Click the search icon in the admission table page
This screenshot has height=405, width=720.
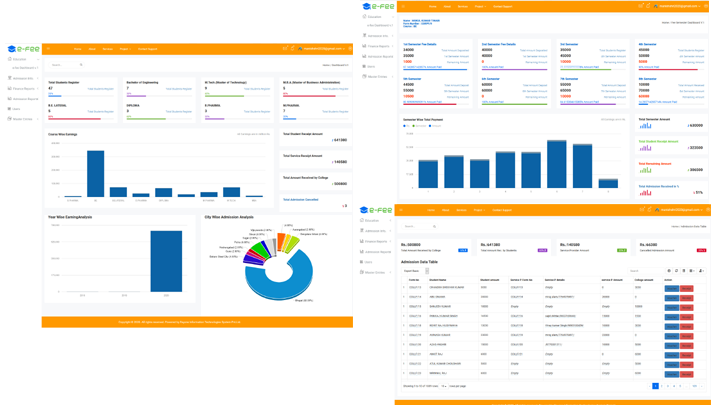coord(435,226)
